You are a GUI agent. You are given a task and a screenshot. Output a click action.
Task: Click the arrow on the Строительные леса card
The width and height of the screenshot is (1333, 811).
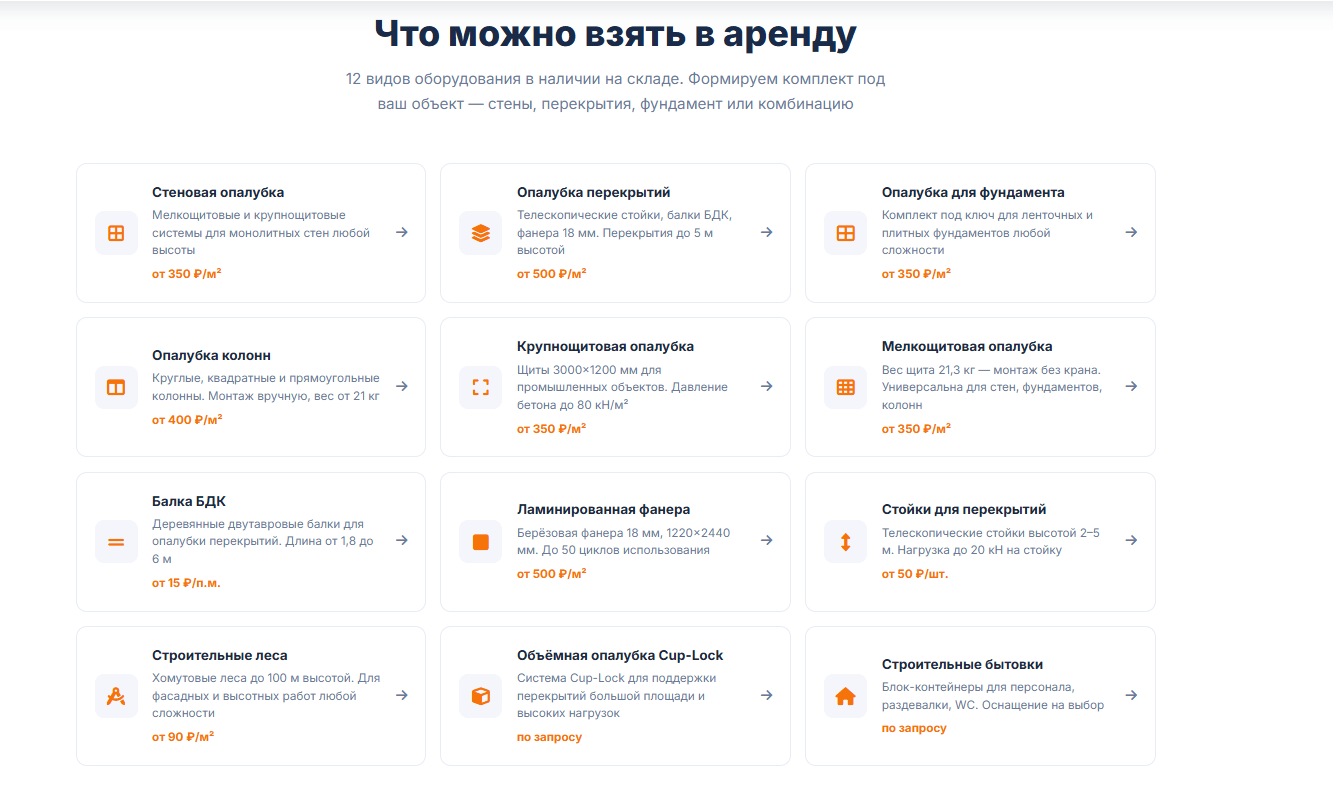click(402, 695)
